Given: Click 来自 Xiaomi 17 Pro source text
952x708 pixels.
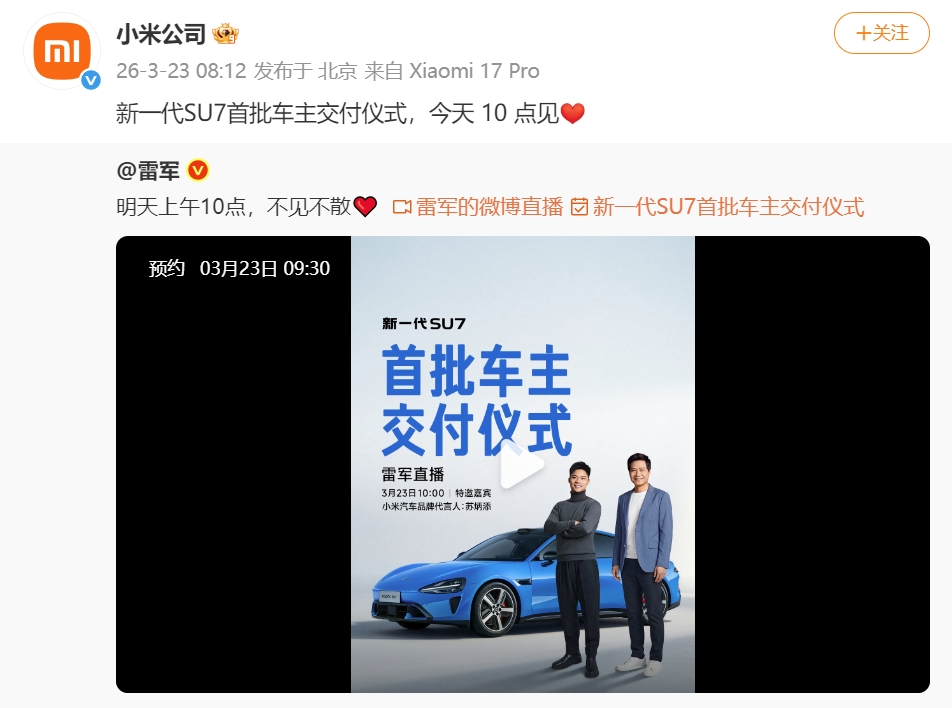Looking at the screenshot, I should (452, 71).
